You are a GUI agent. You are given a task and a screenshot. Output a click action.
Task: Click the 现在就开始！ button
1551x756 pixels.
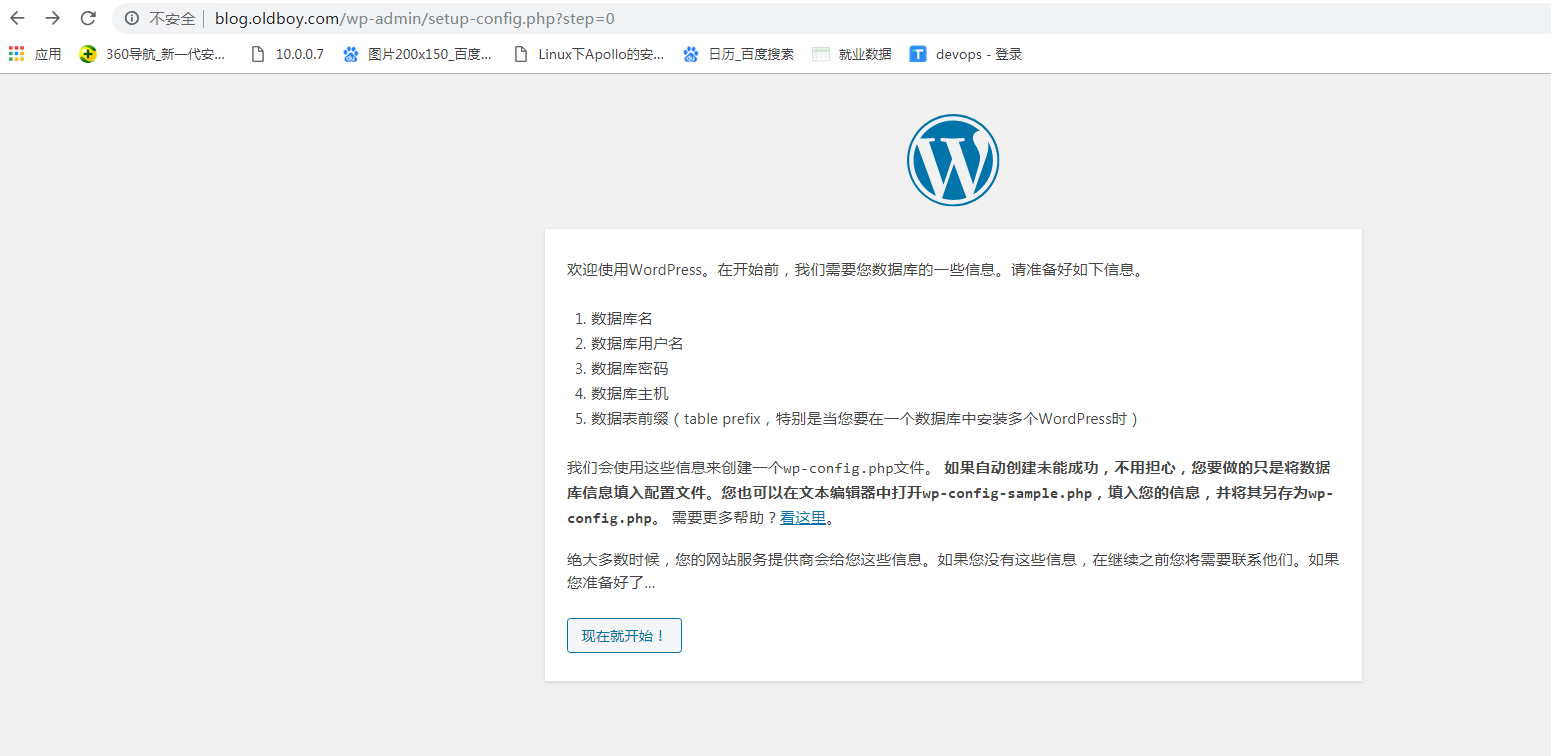point(624,636)
